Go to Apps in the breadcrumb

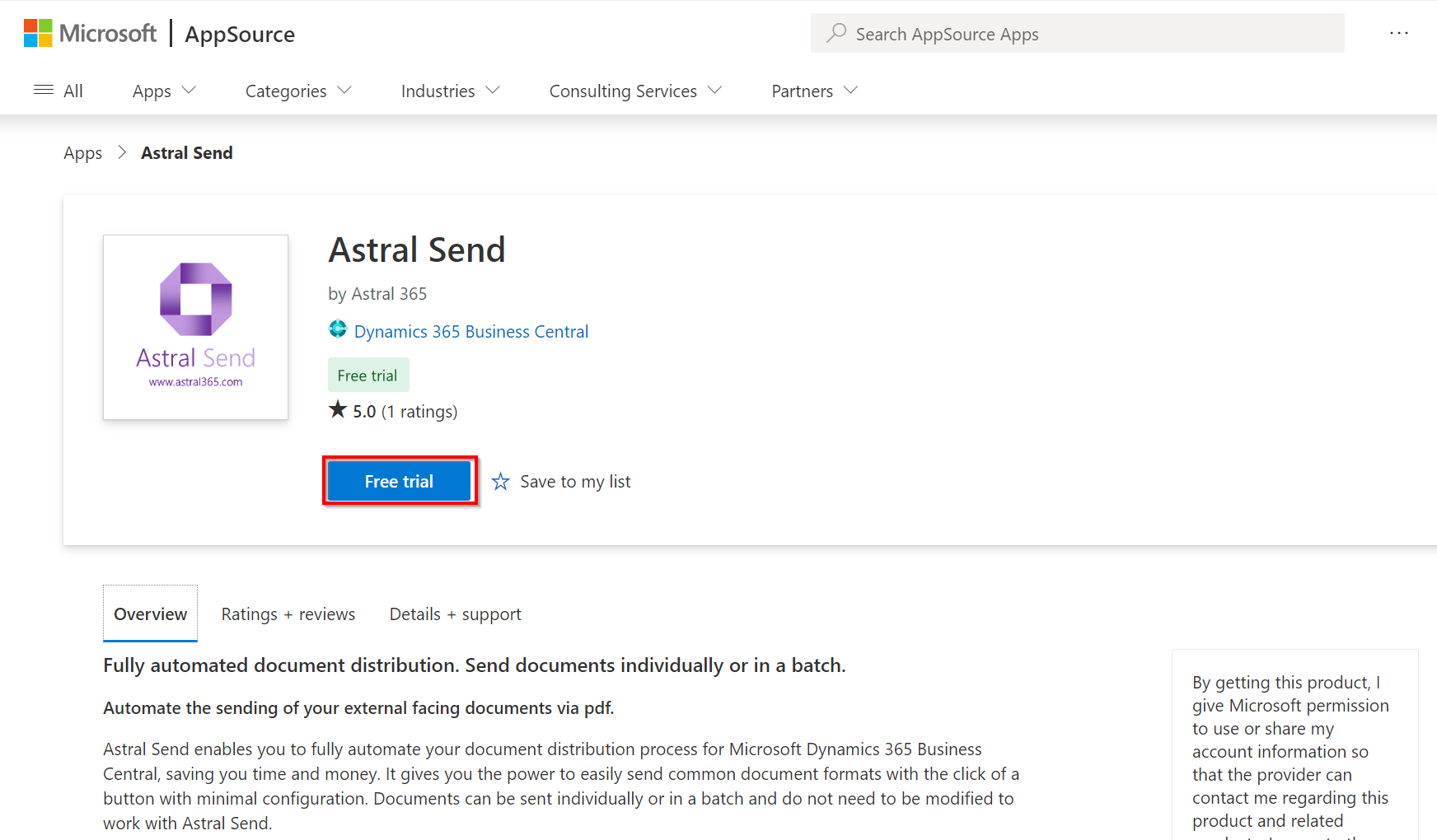[x=82, y=153]
